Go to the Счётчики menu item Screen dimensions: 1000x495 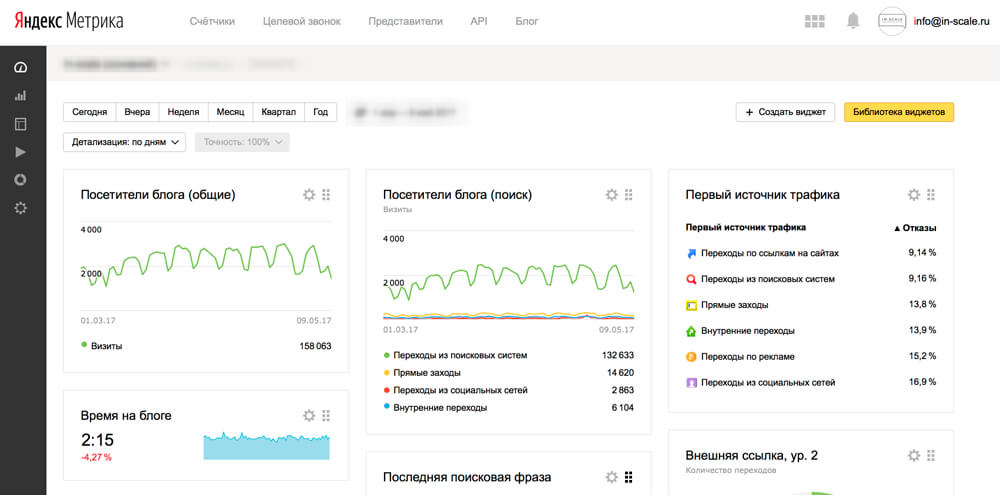[x=212, y=21]
